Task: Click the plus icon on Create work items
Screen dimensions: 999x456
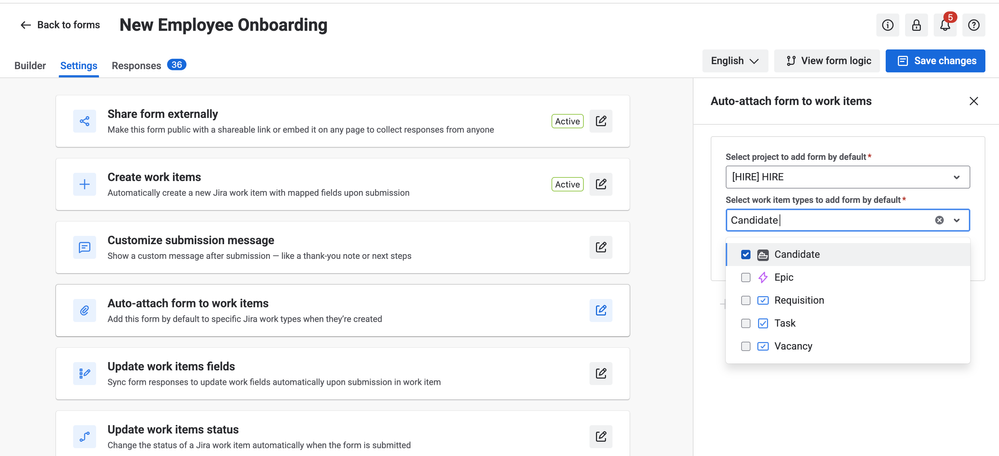Action: pyautogui.click(x=85, y=184)
